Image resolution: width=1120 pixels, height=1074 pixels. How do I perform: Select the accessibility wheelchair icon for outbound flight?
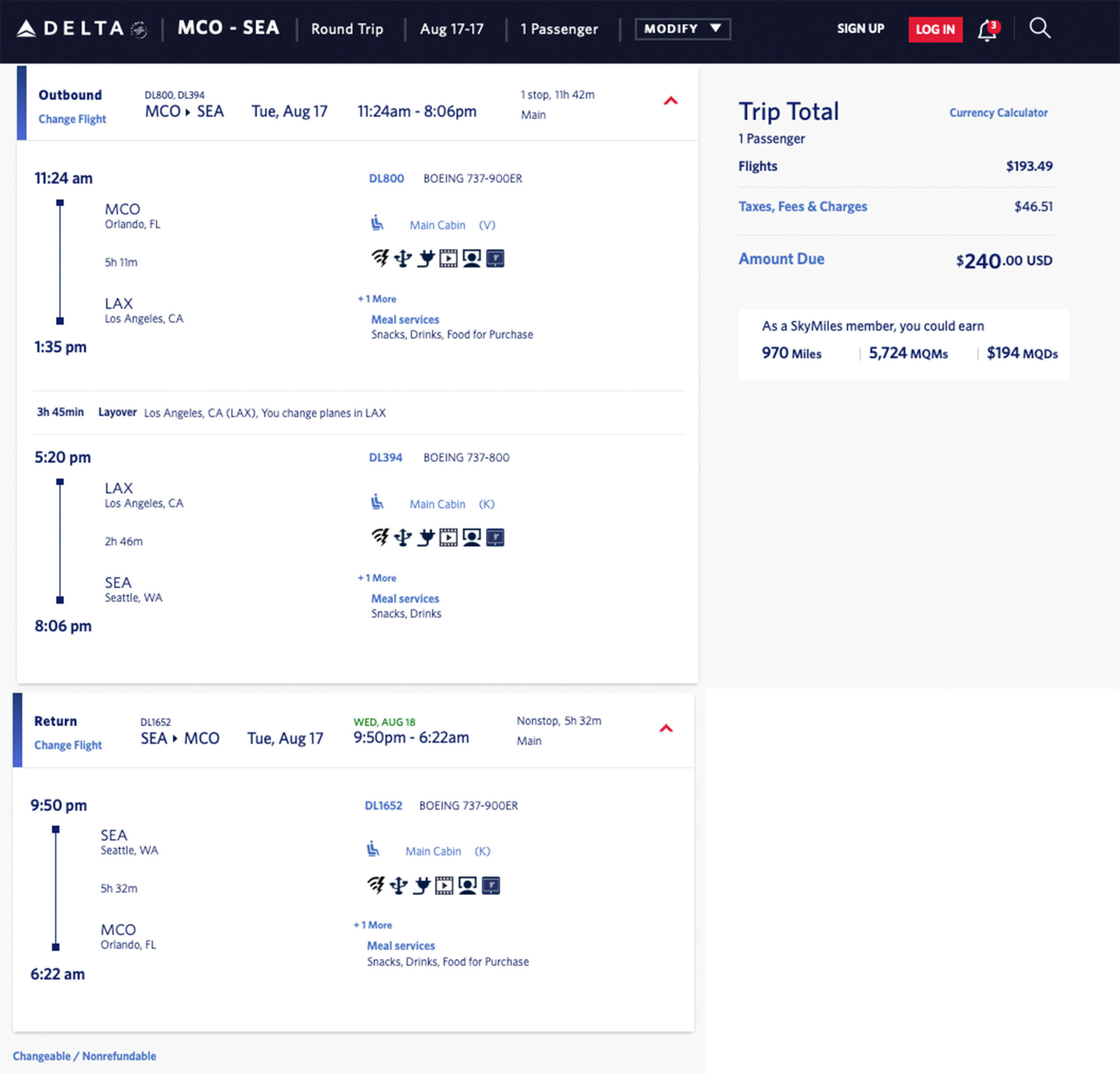(x=378, y=223)
